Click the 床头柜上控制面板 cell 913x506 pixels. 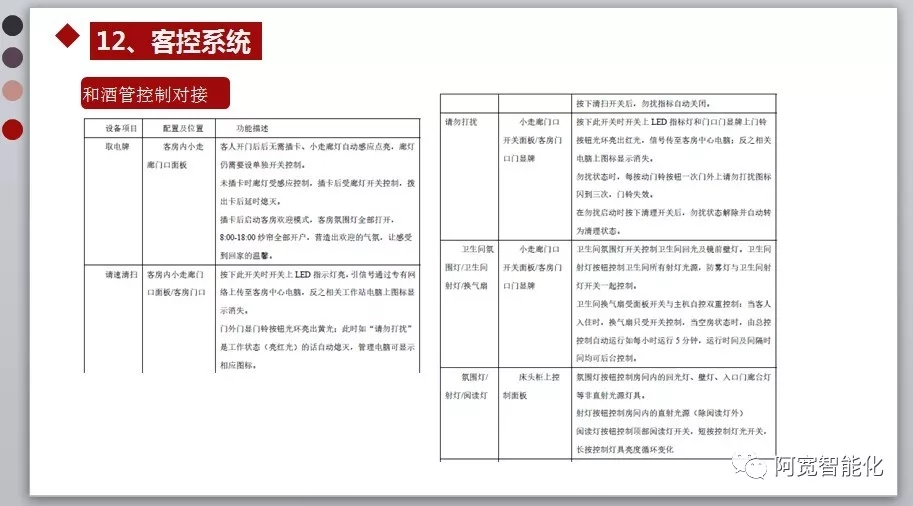538,385
